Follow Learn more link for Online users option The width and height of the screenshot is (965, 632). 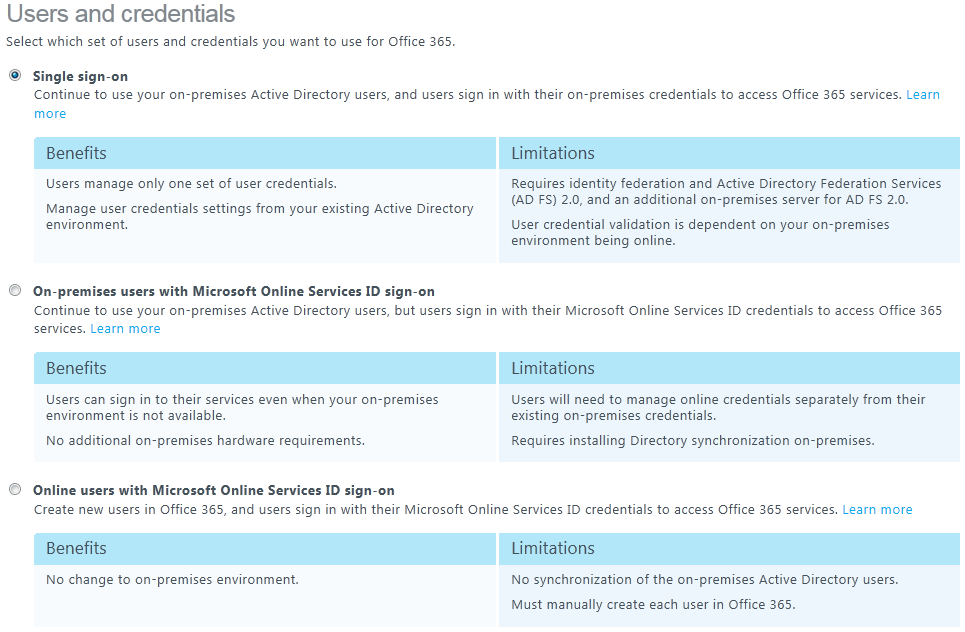[877, 510]
